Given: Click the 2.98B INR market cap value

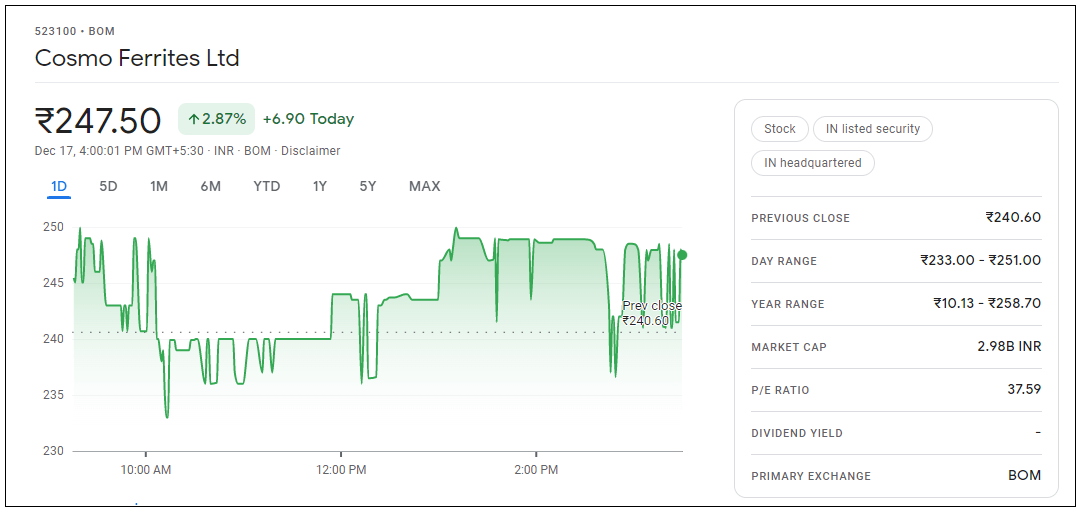Looking at the screenshot, I should 1009,346.
